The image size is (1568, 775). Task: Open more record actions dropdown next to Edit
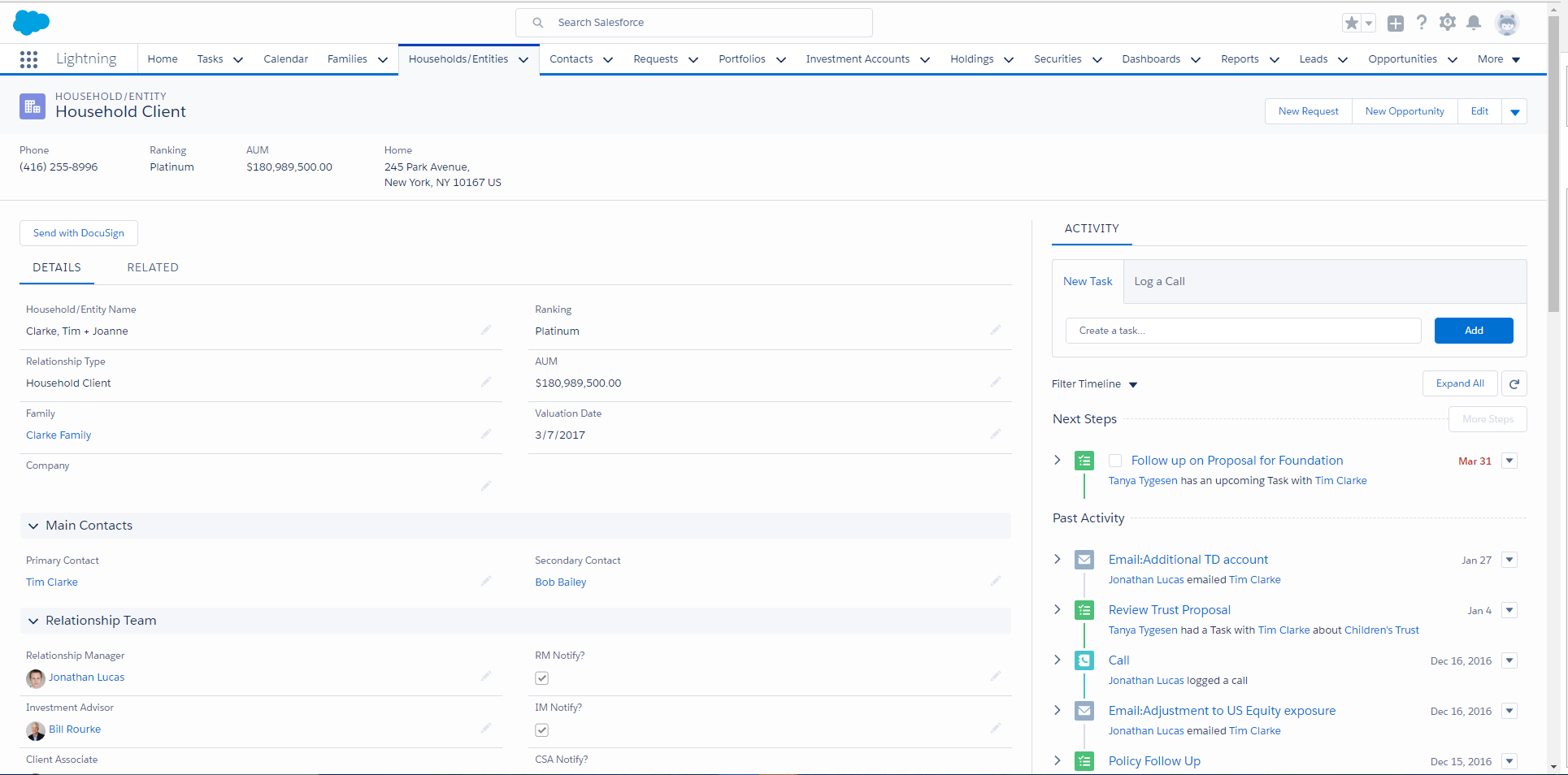[1514, 111]
